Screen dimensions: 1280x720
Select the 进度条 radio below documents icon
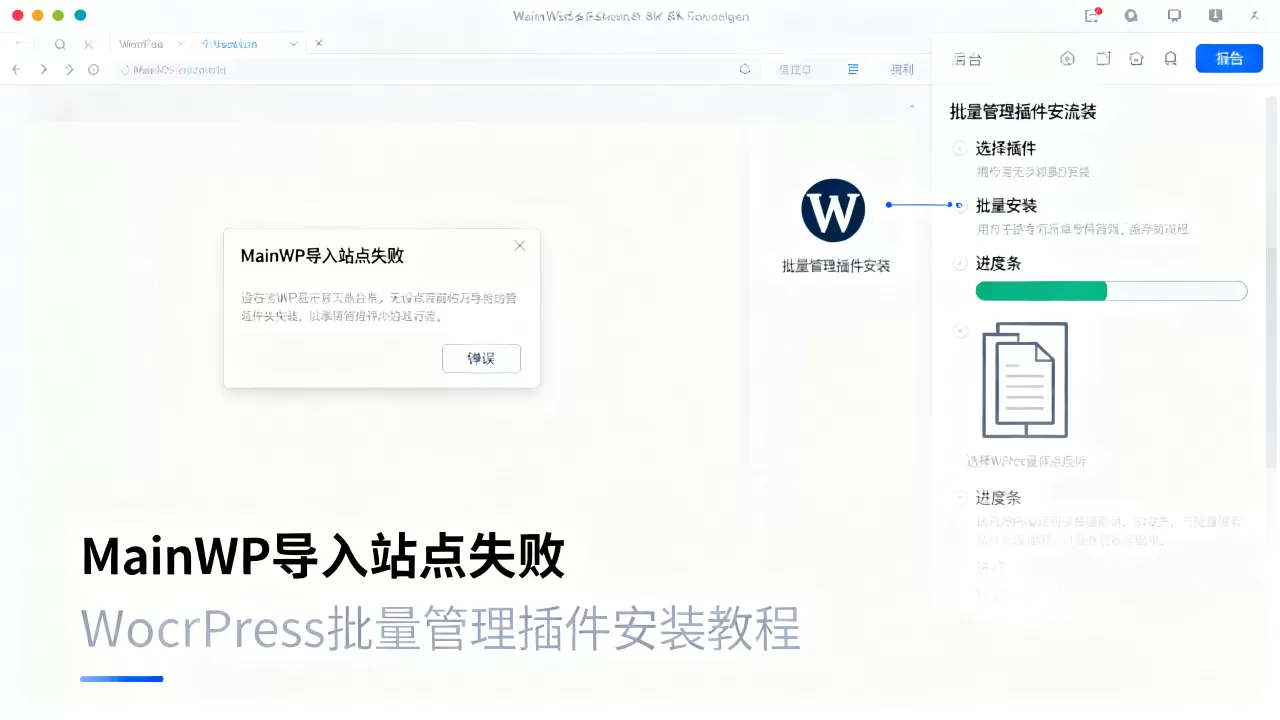(960, 497)
